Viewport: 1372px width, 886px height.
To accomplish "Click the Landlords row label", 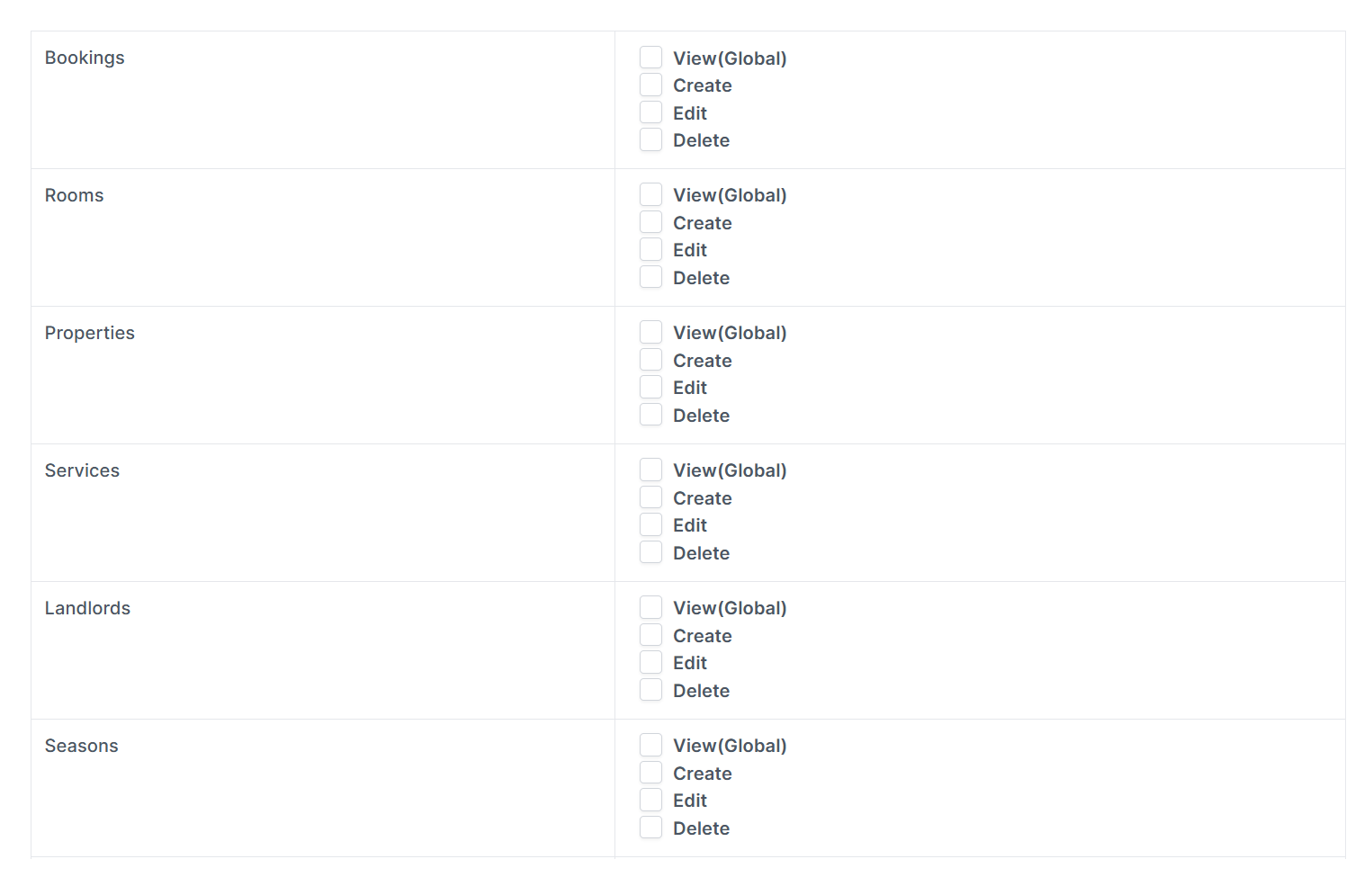I will click(x=87, y=608).
